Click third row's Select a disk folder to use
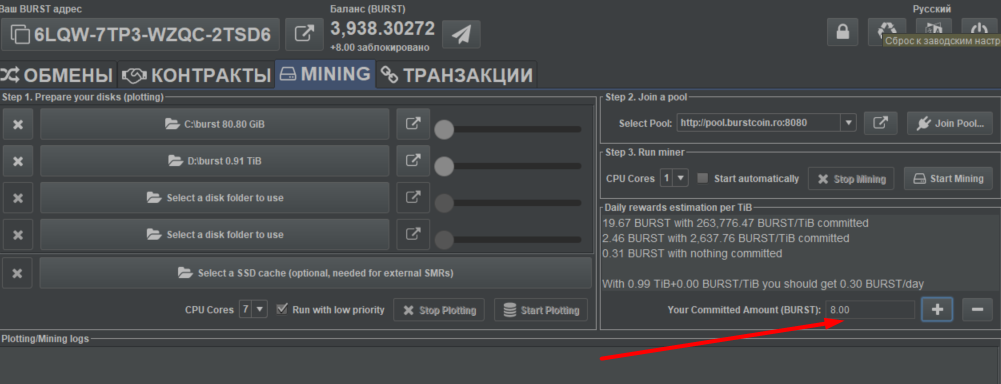This screenshot has height=384, width=1001. click(x=214, y=198)
